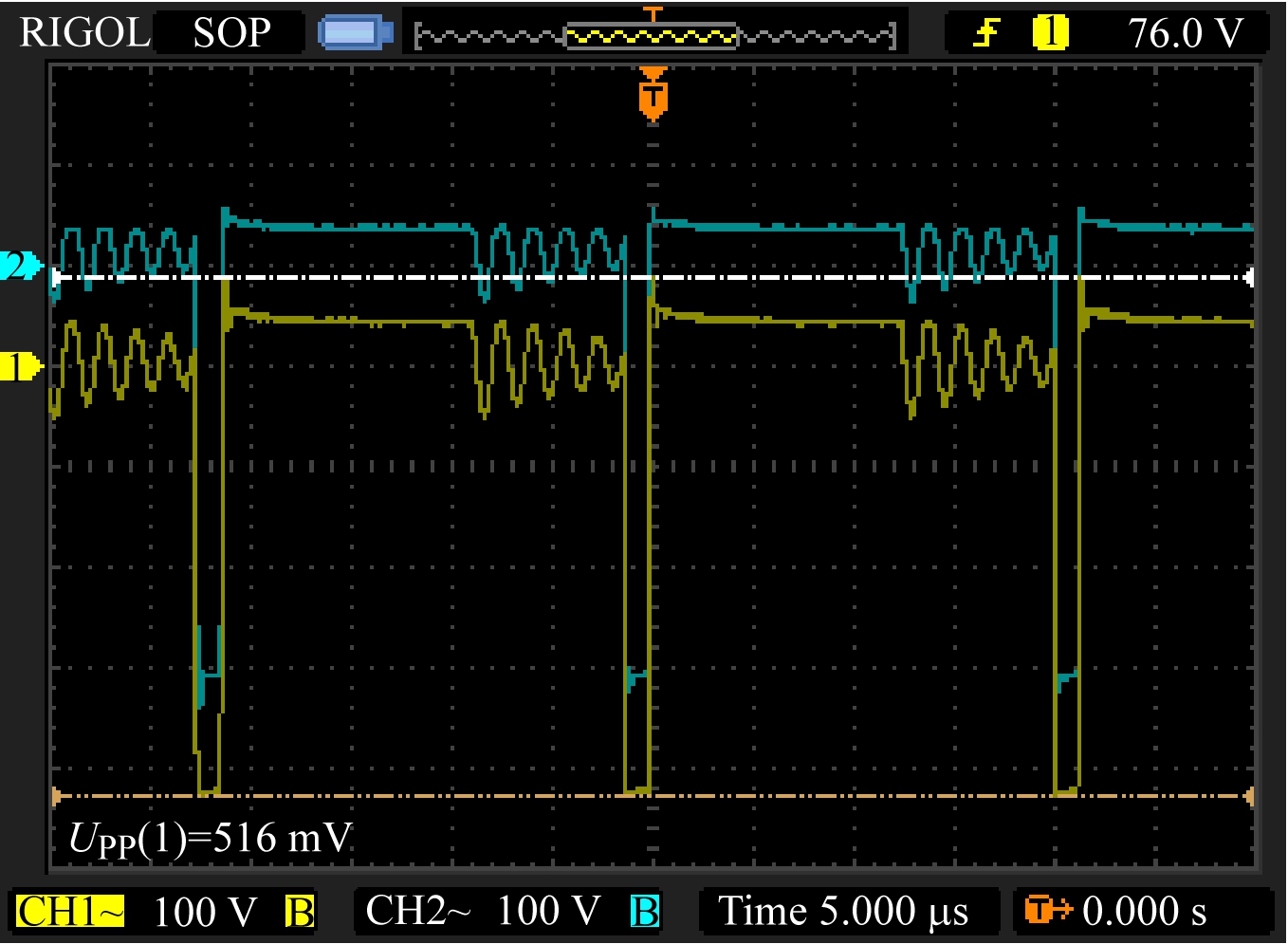Click the SOP run status indicator
The image size is (1288, 944).
(231, 33)
